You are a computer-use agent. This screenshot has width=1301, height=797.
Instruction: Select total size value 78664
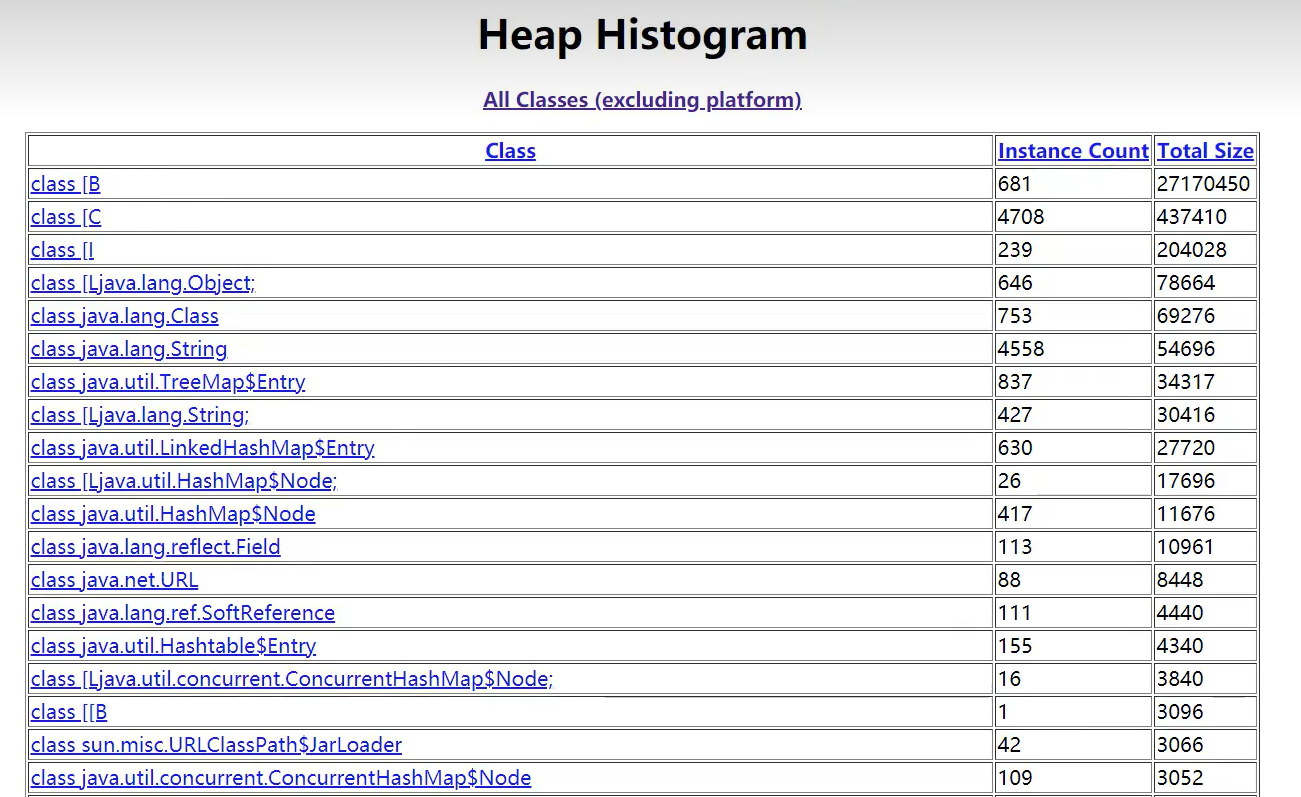pyautogui.click(x=1186, y=283)
